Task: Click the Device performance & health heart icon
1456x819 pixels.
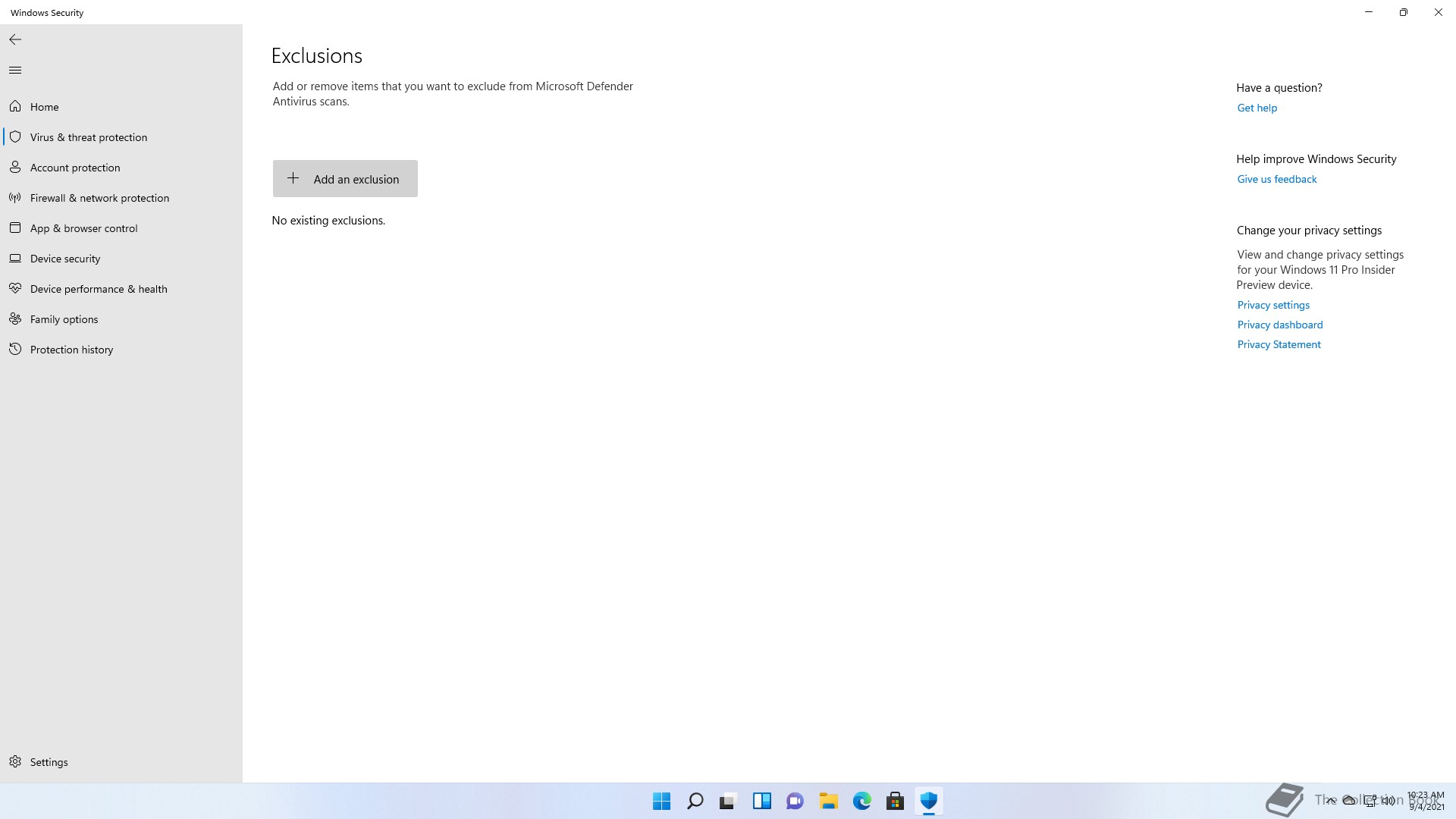Action: 15,288
